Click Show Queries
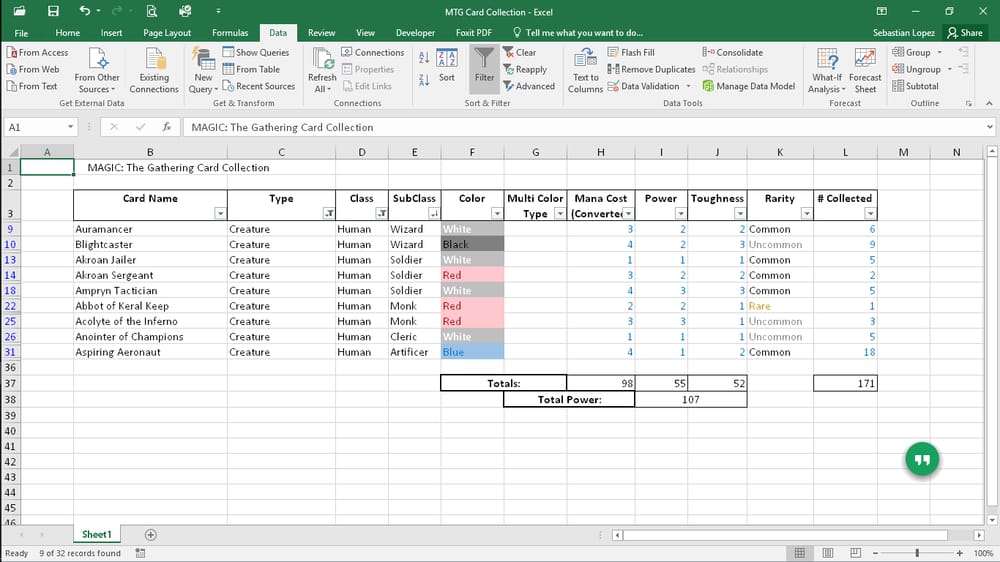Screen dimensions: 1000x562 tap(256, 52)
